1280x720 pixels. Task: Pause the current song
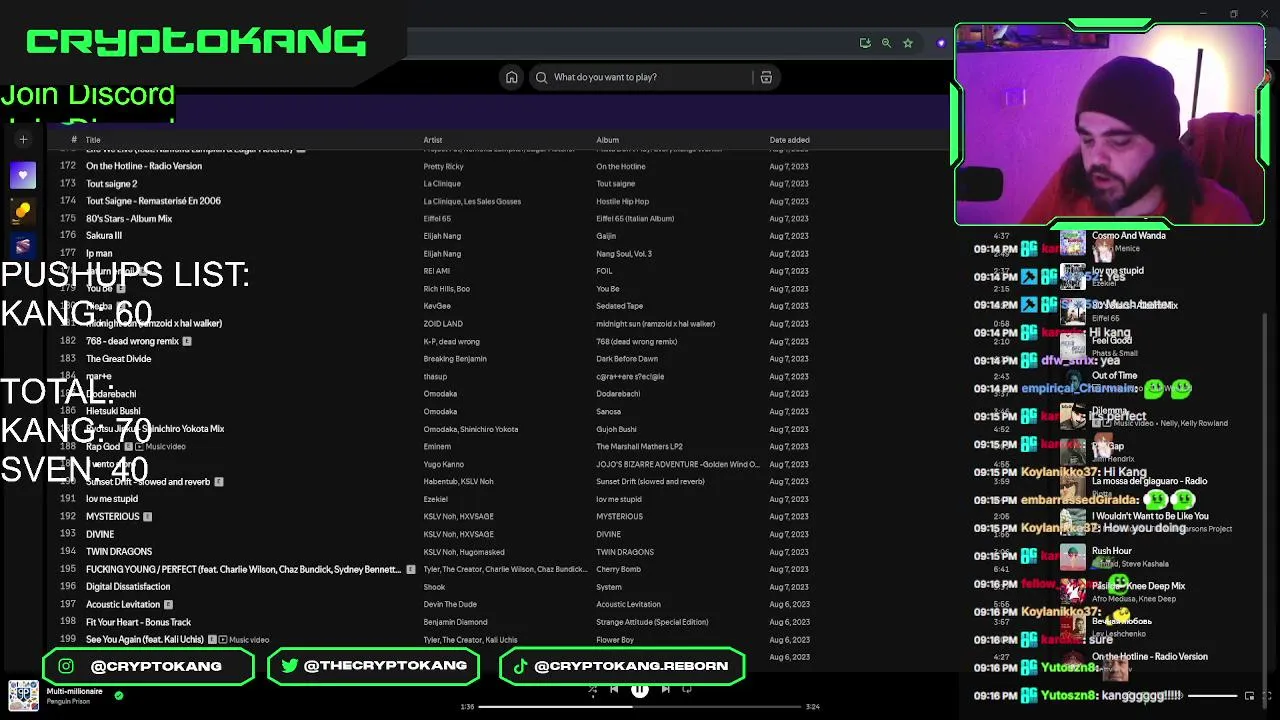(640, 689)
